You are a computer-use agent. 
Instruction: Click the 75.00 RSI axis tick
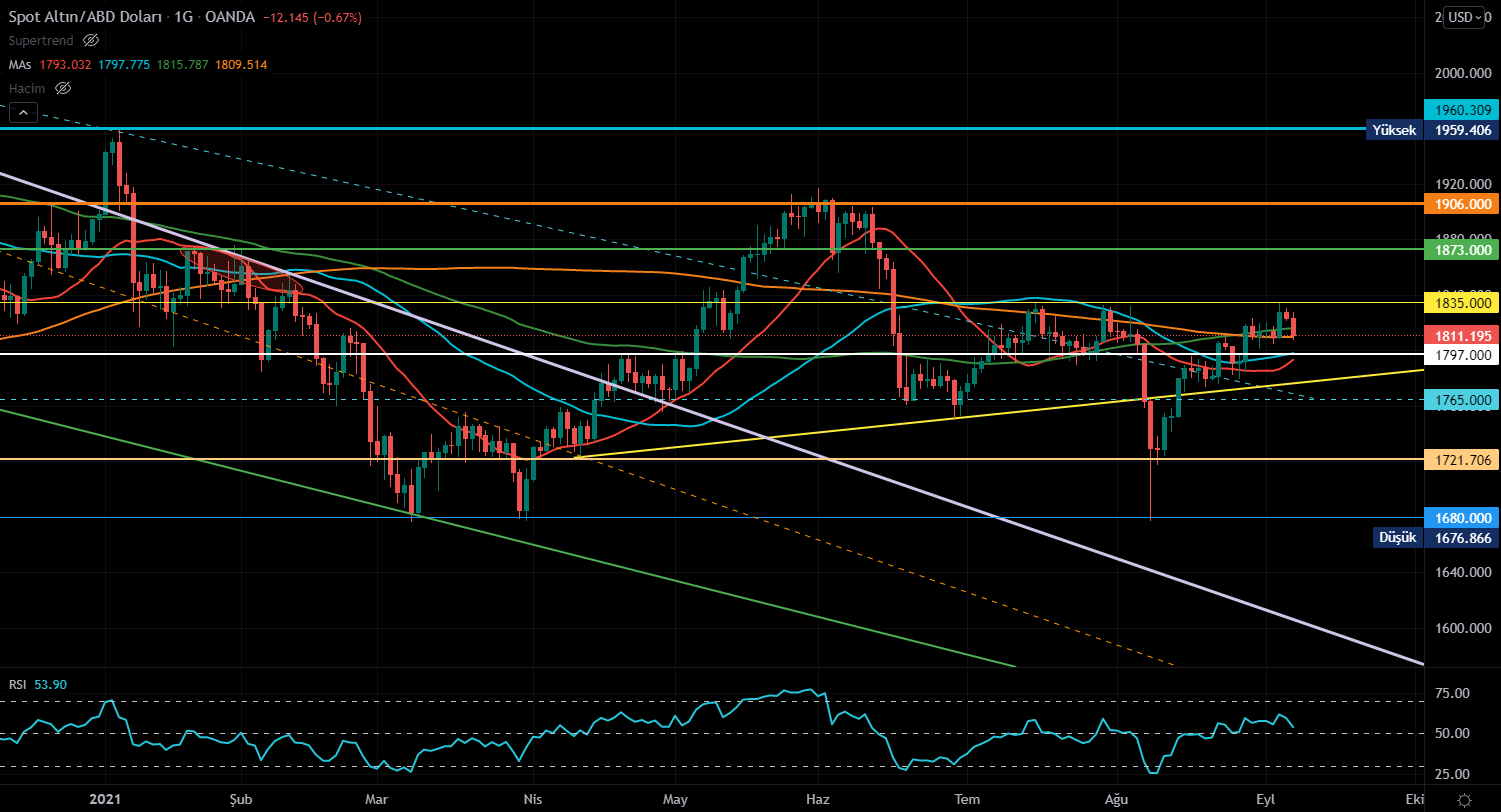1454,693
